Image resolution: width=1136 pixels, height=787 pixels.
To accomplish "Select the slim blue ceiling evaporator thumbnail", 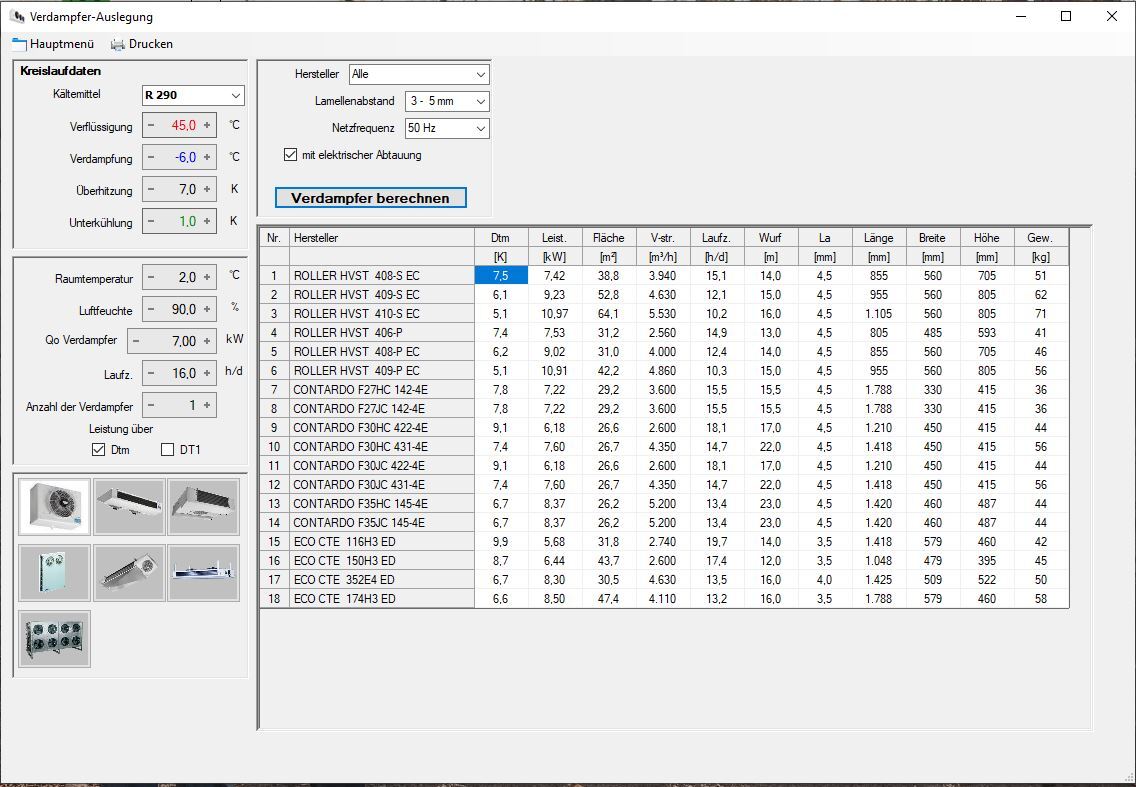I will pyautogui.click(x=204, y=572).
